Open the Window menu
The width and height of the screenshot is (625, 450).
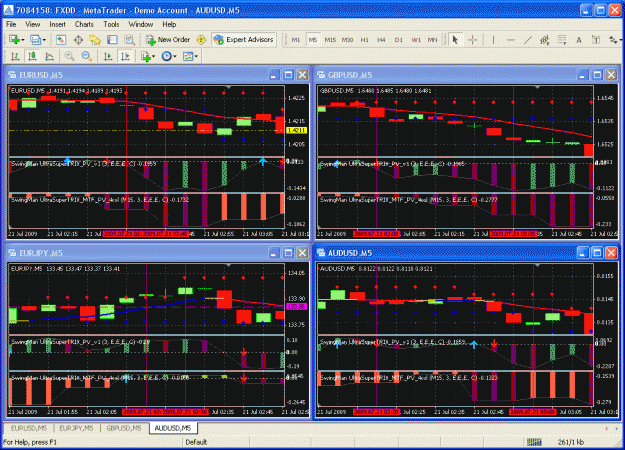141,24
